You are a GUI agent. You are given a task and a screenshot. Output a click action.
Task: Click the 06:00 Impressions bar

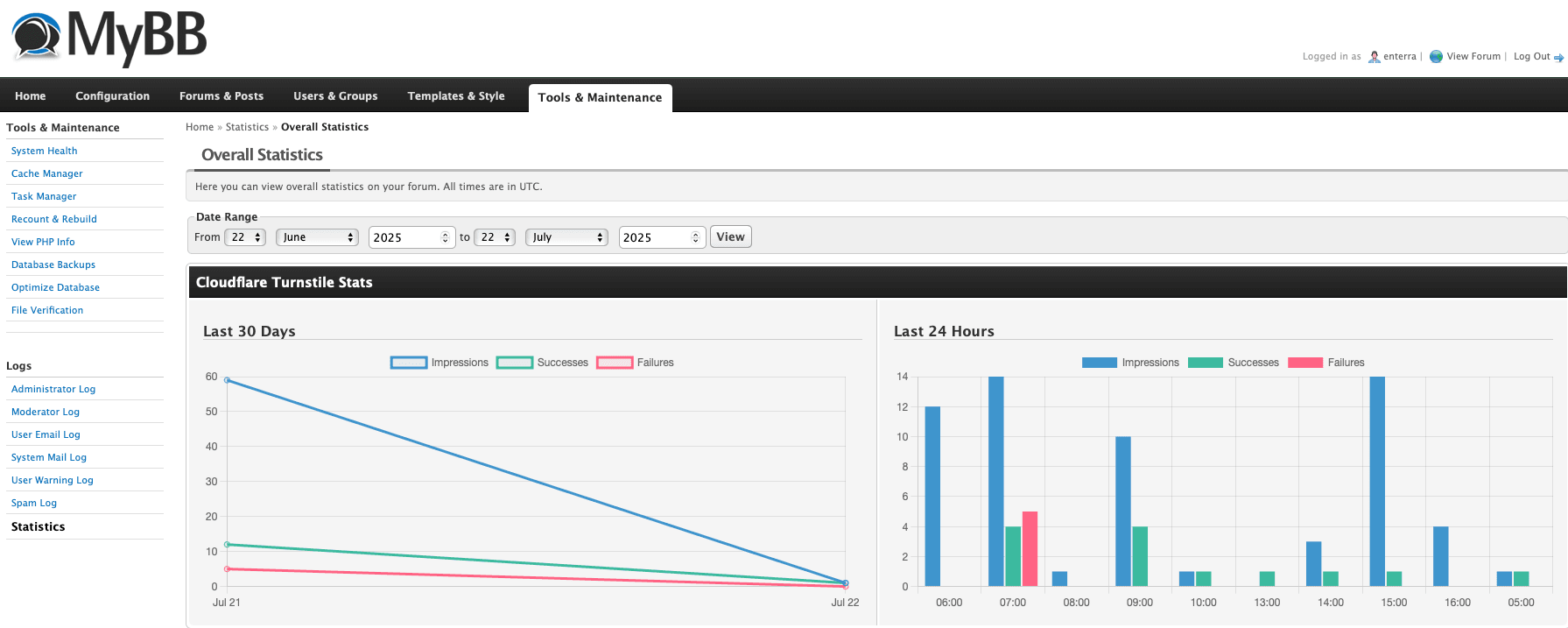[x=932, y=497]
